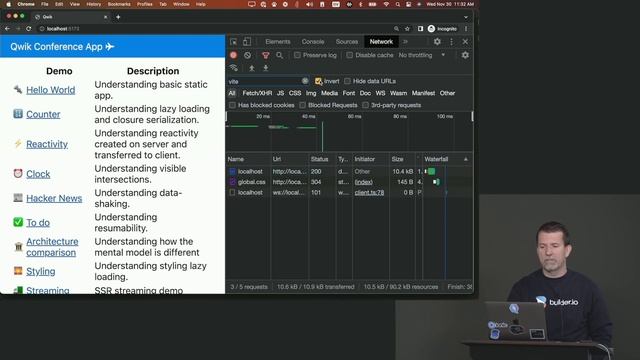Stop network recording red button
Image resolution: width=640 pixels, height=360 pixels.
click(233, 55)
